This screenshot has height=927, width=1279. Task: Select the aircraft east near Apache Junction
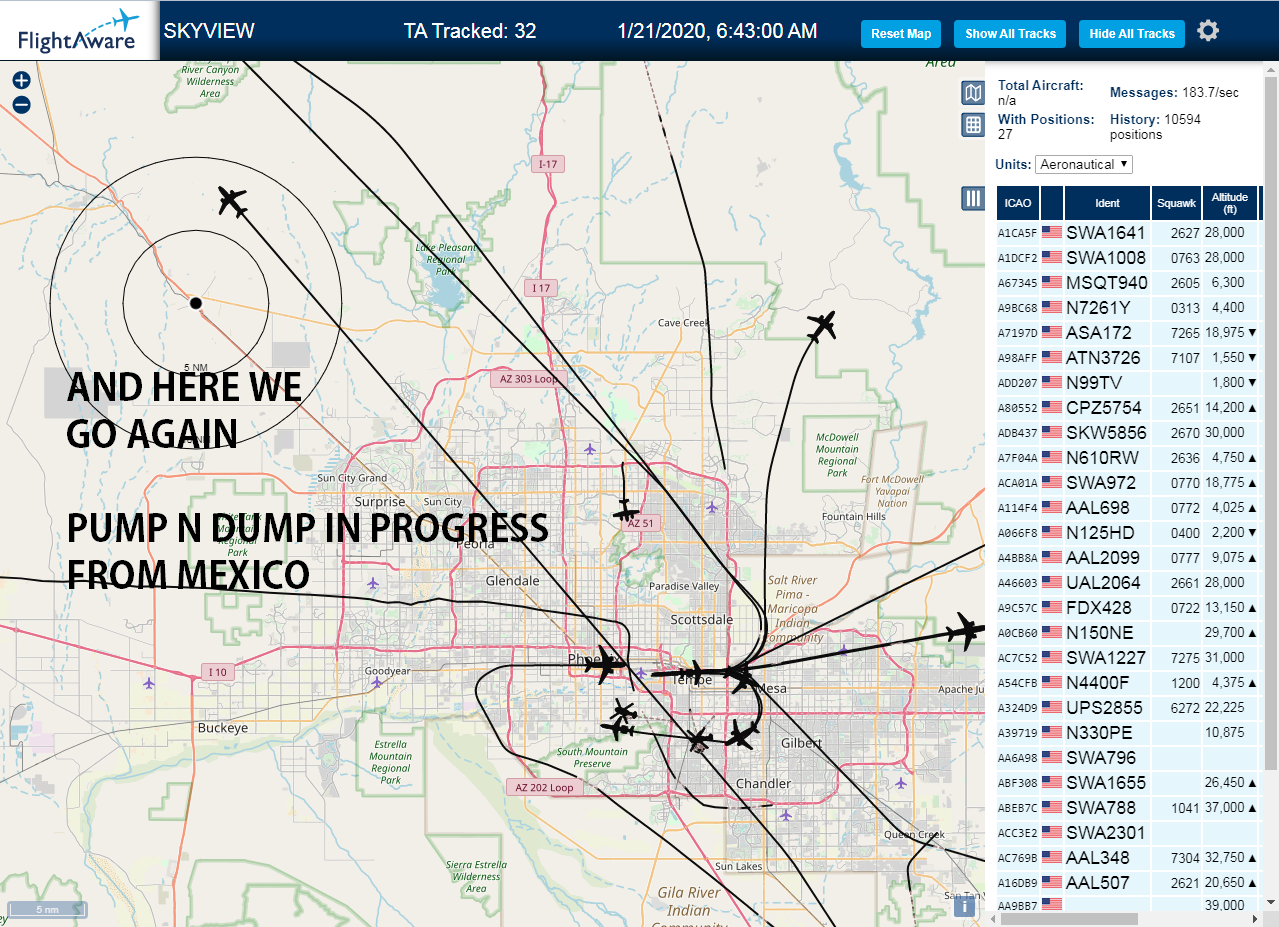[966, 631]
